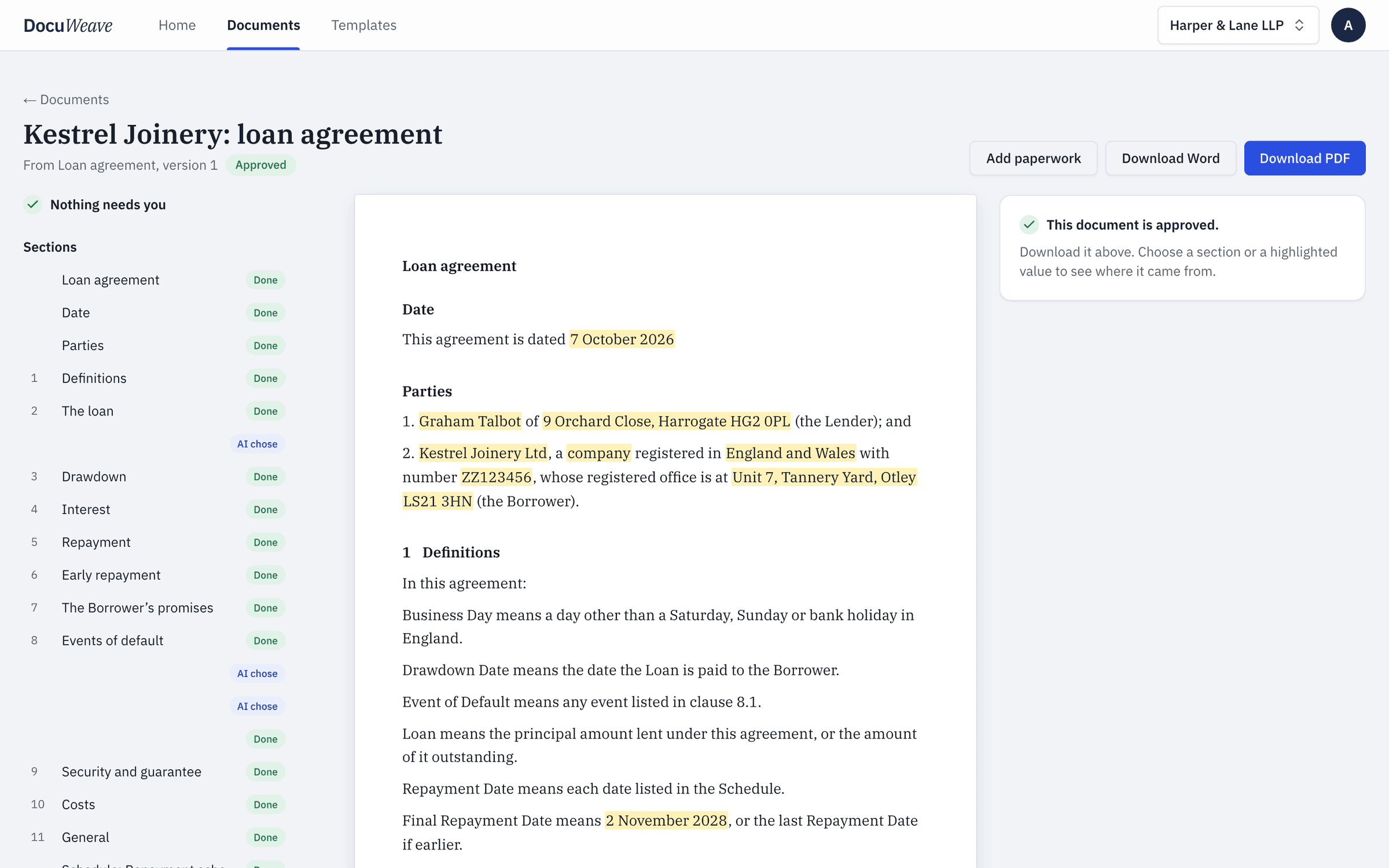Click highlighted company number ZZ123456
1389x868 pixels.
coord(496,478)
